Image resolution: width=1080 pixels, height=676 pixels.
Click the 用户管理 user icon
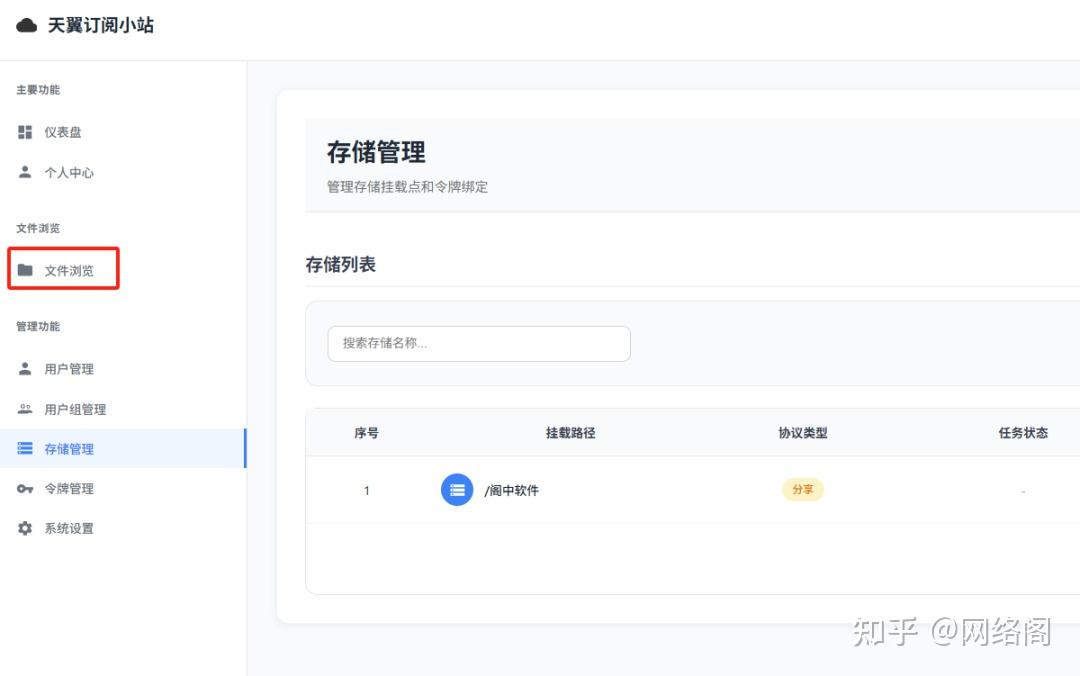click(24, 368)
